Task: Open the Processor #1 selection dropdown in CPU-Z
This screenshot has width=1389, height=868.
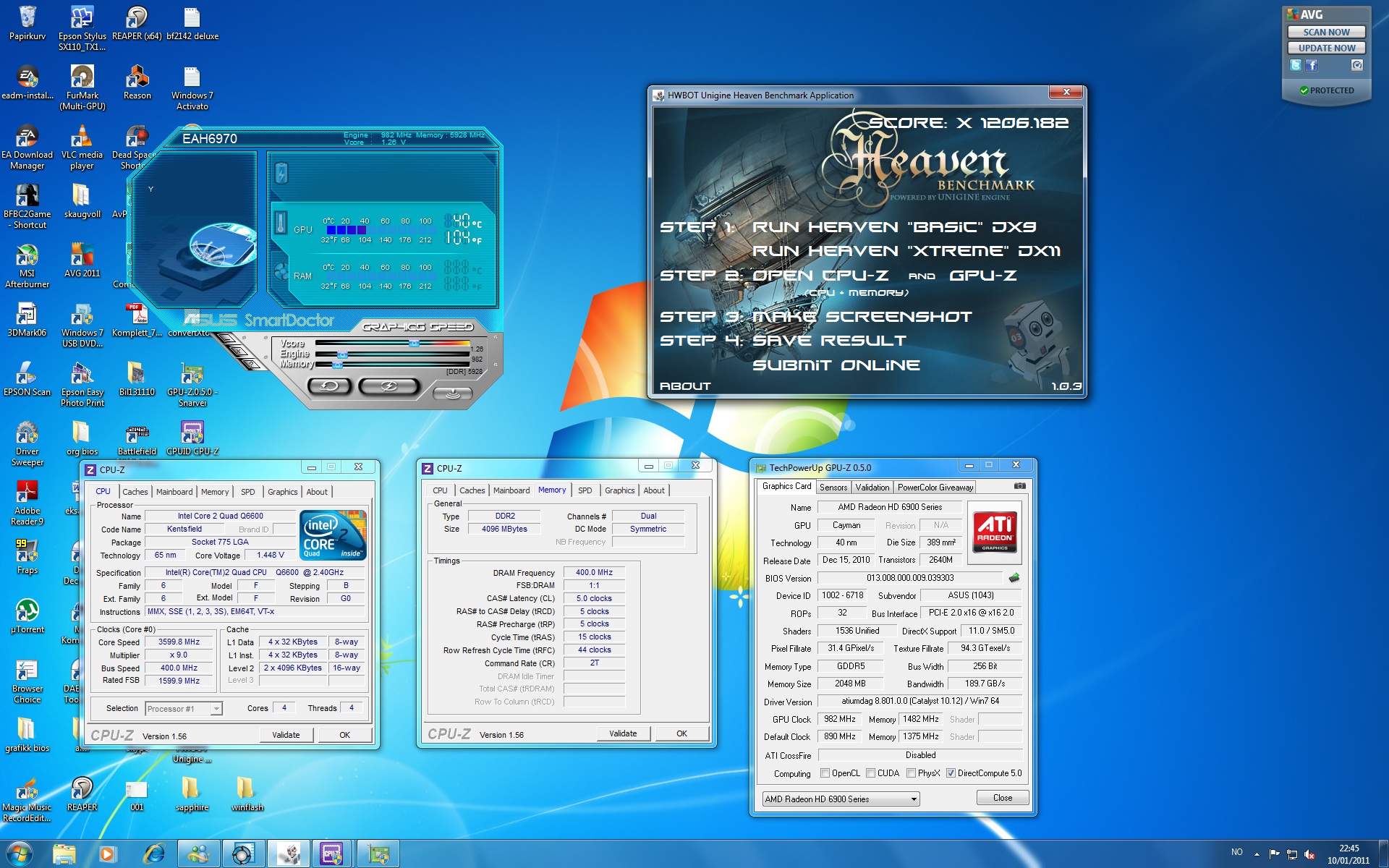Action: click(x=184, y=708)
